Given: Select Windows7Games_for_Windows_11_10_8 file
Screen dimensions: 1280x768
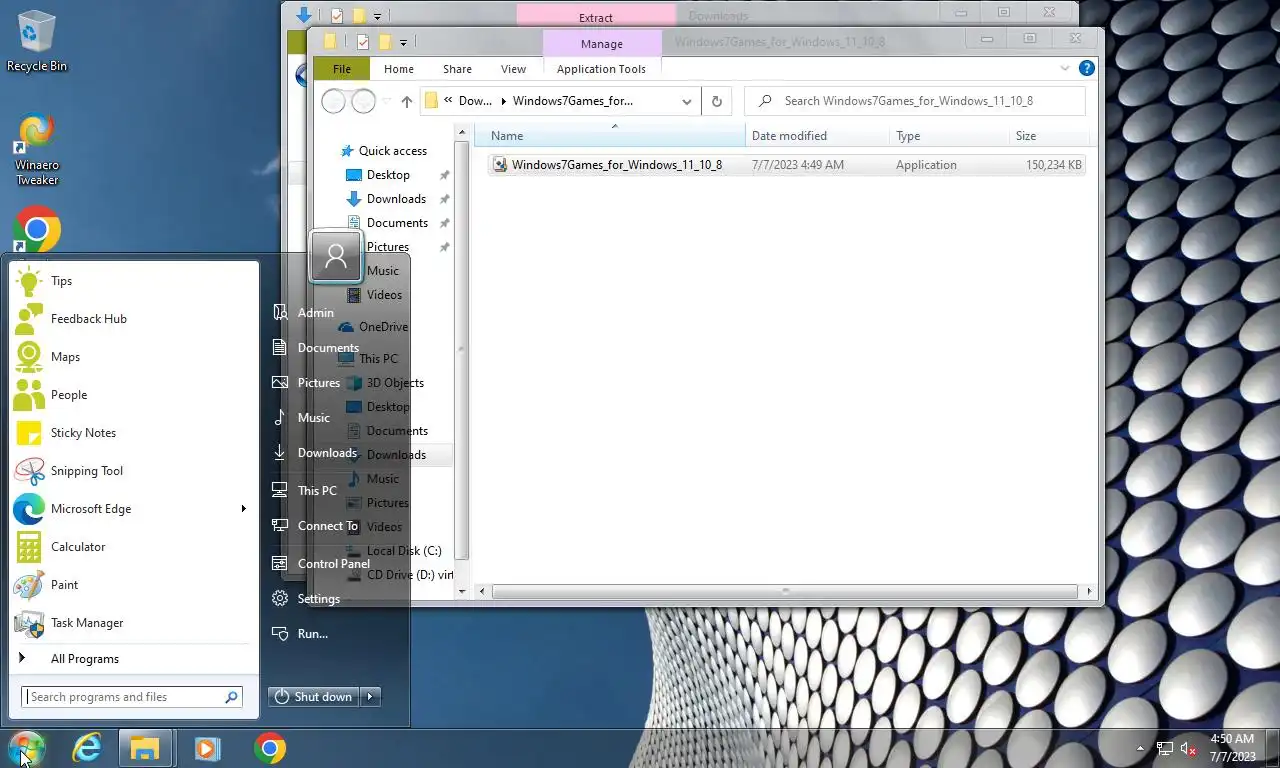Looking at the screenshot, I should pos(787,165).
